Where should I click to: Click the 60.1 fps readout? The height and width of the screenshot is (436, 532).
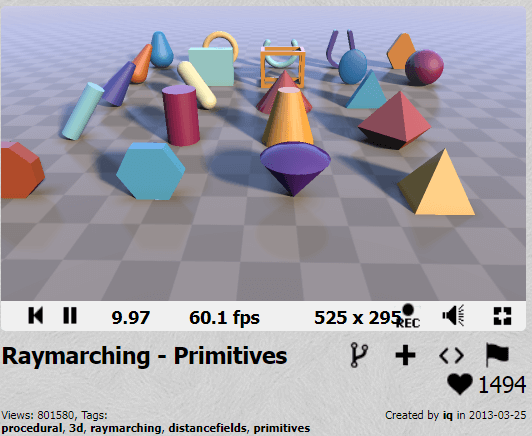pyautogui.click(x=225, y=318)
